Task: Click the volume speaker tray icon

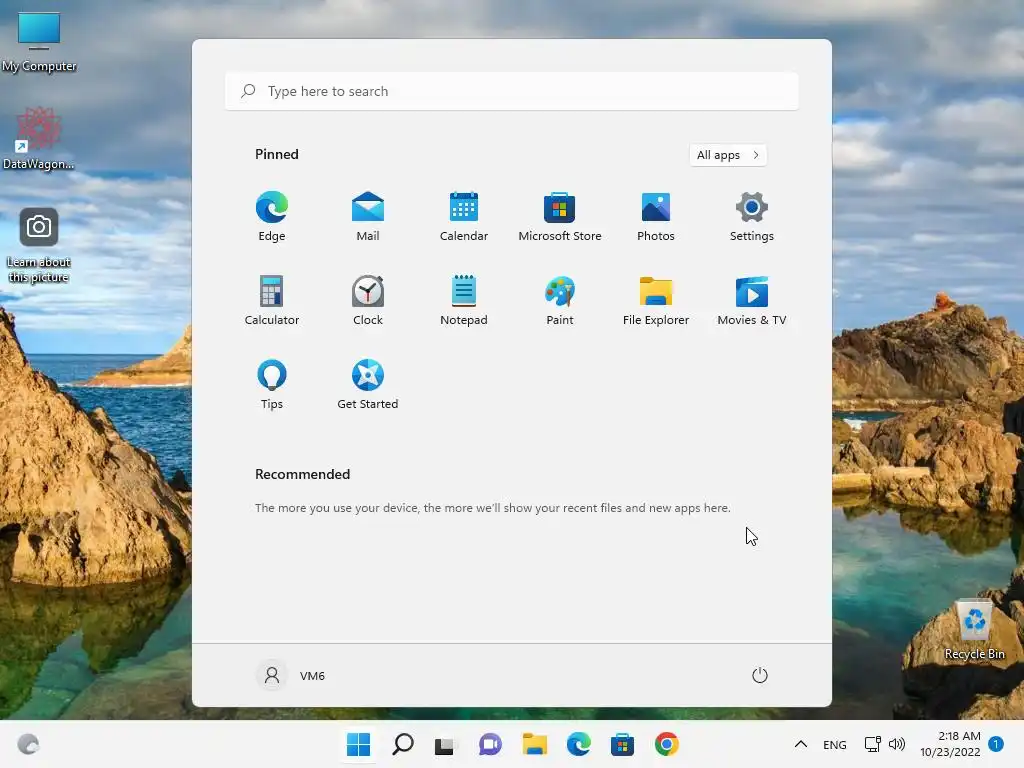Action: 897,744
